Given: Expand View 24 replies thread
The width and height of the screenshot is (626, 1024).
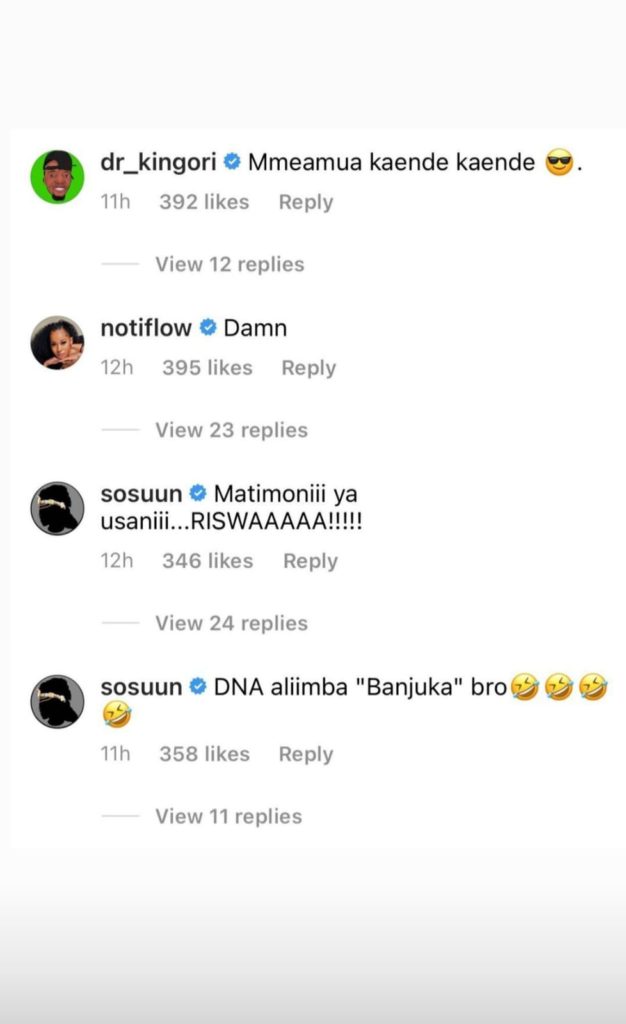Looking at the screenshot, I should (231, 624).
